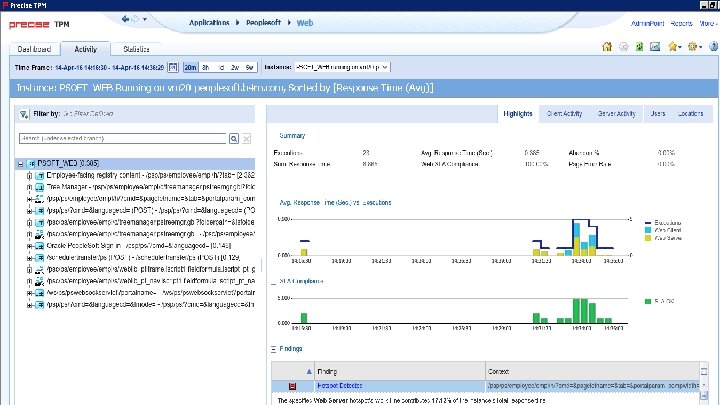Open the Locations tab
This screenshot has height=405, width=720.
coord(691,114)
